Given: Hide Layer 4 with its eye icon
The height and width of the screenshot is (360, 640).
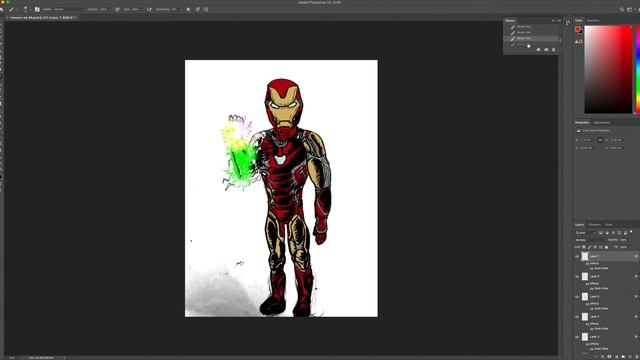Looking at the screenshot, I should pos(577,317).
